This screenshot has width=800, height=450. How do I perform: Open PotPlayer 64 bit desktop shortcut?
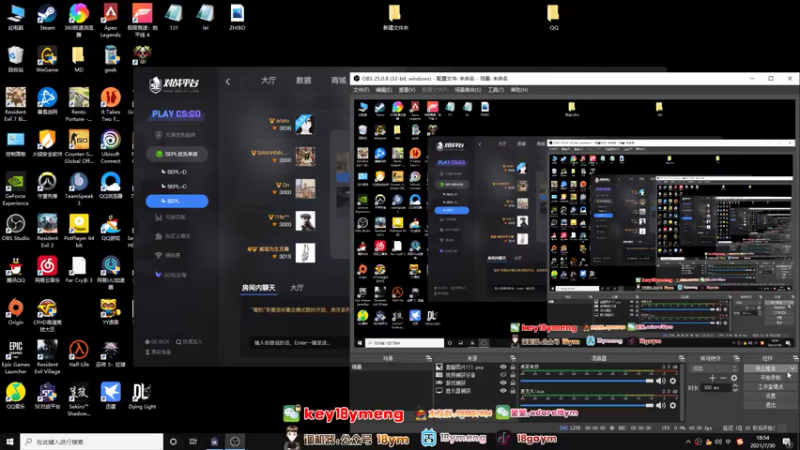click(79, 231)
